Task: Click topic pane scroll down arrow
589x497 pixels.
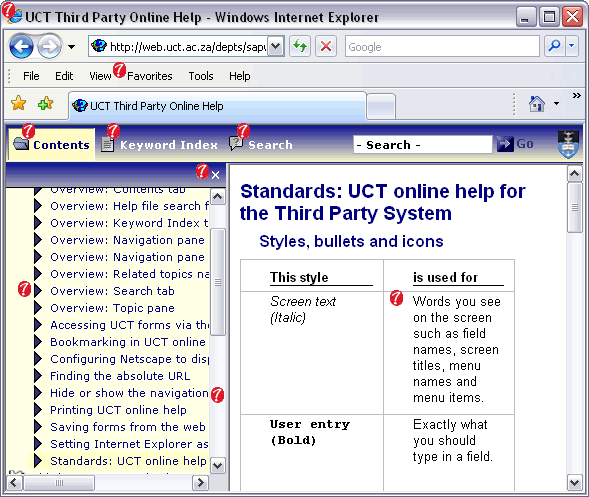Action: 575,482
